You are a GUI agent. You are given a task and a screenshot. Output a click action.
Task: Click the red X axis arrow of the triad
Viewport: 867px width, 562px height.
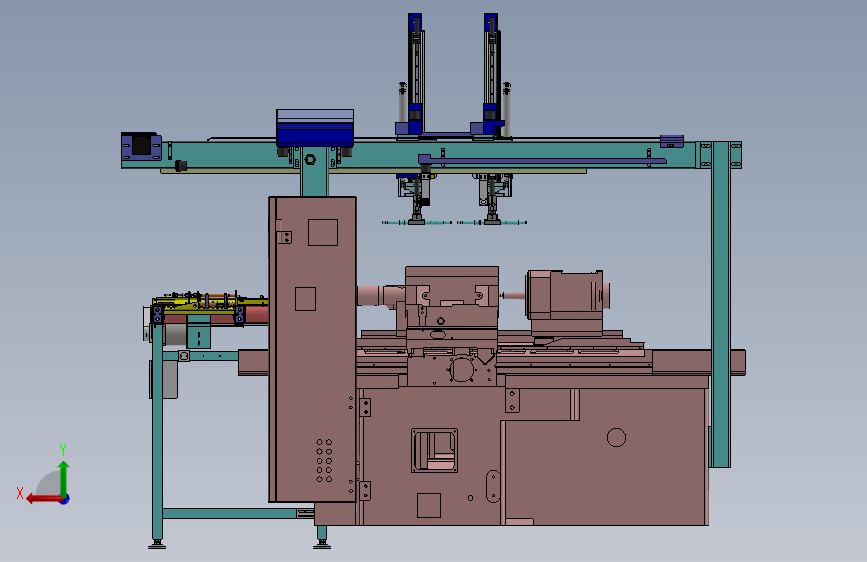pos(43,499)
